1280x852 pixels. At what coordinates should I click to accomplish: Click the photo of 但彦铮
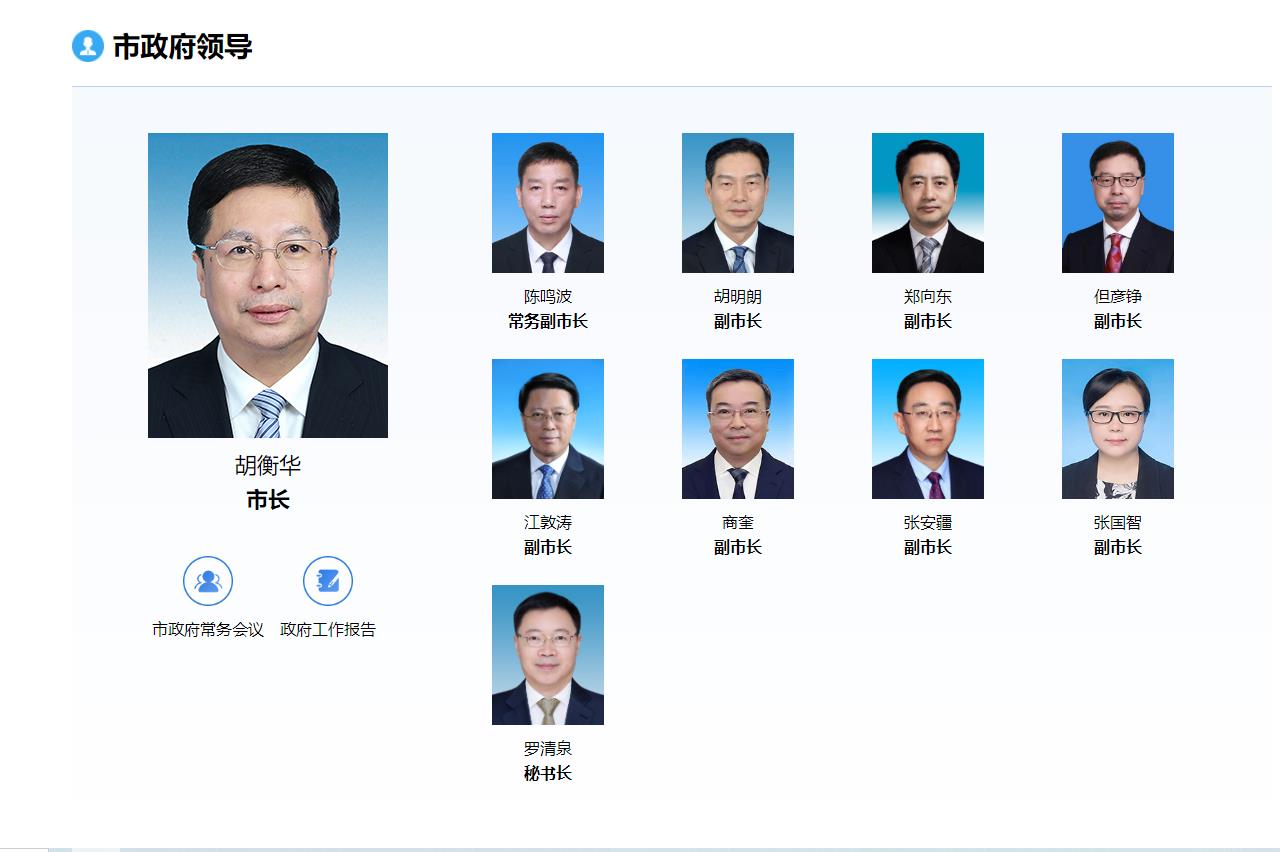point(1118,203)
